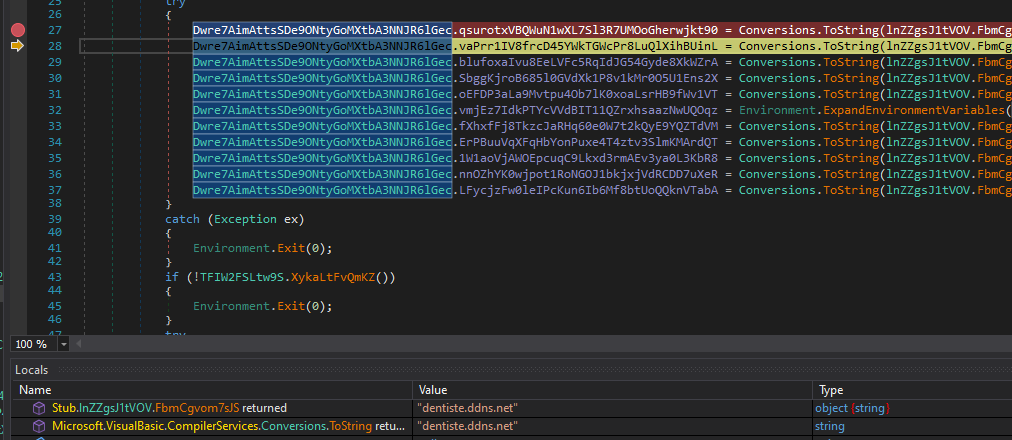
Task: Select the first "dentiste.ddns.net" value cell
Action: tap(467, 408)
